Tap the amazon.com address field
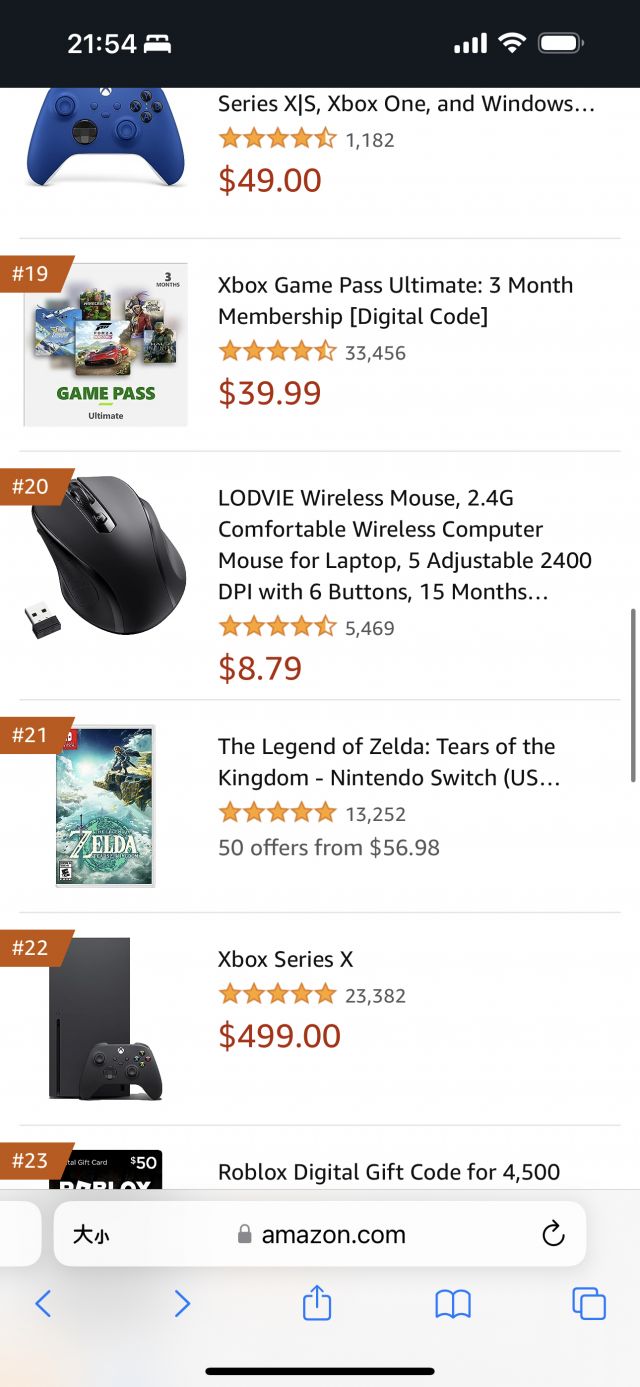640x1387 pixels. 333,1234
